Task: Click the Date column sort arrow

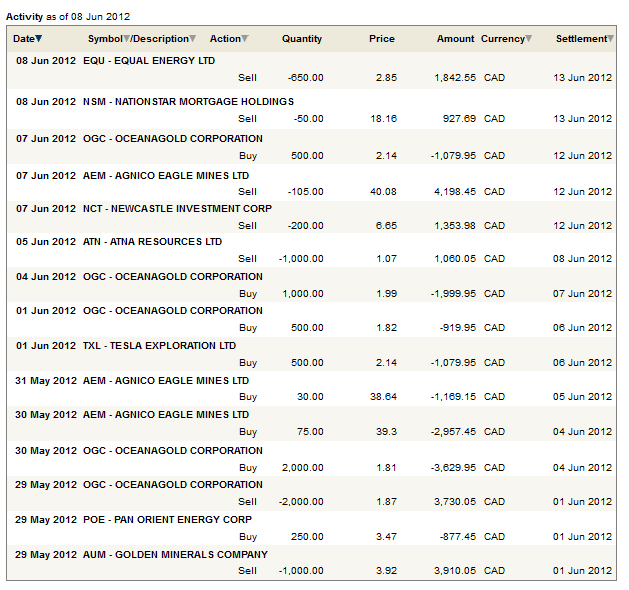Action: coord(39,39)
